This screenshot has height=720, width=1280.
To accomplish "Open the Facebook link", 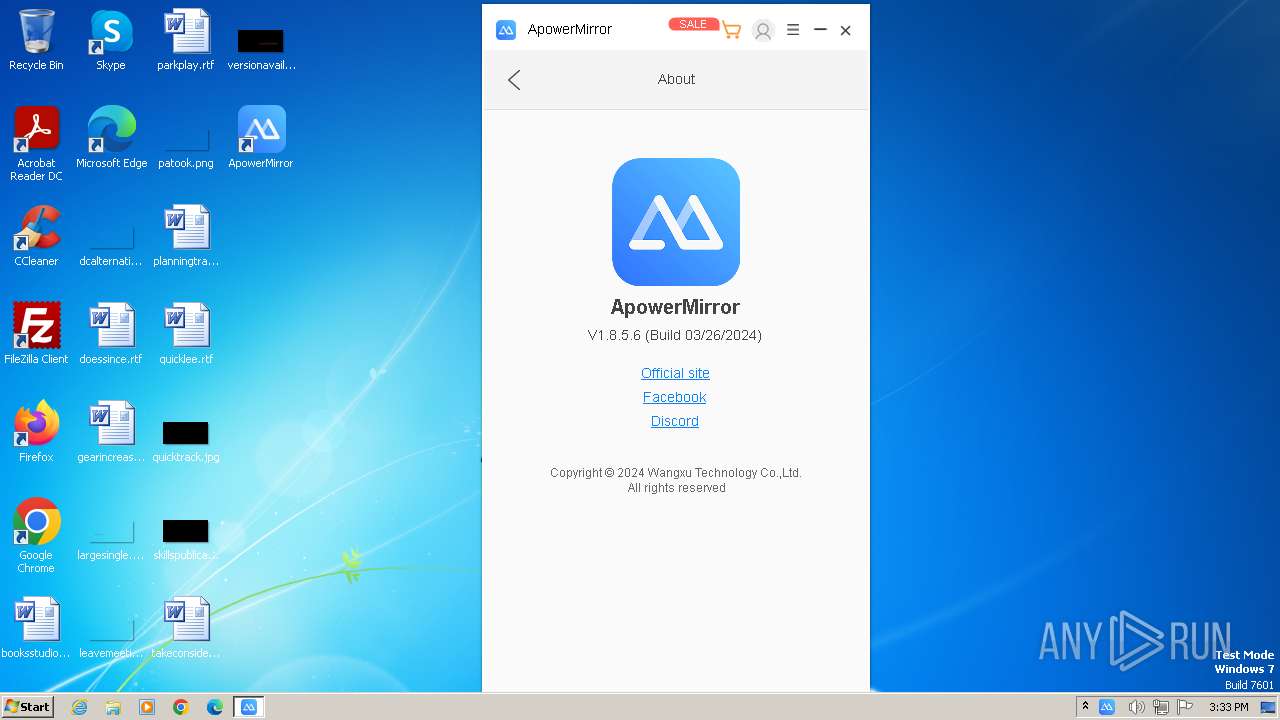I will pos(675,397).
